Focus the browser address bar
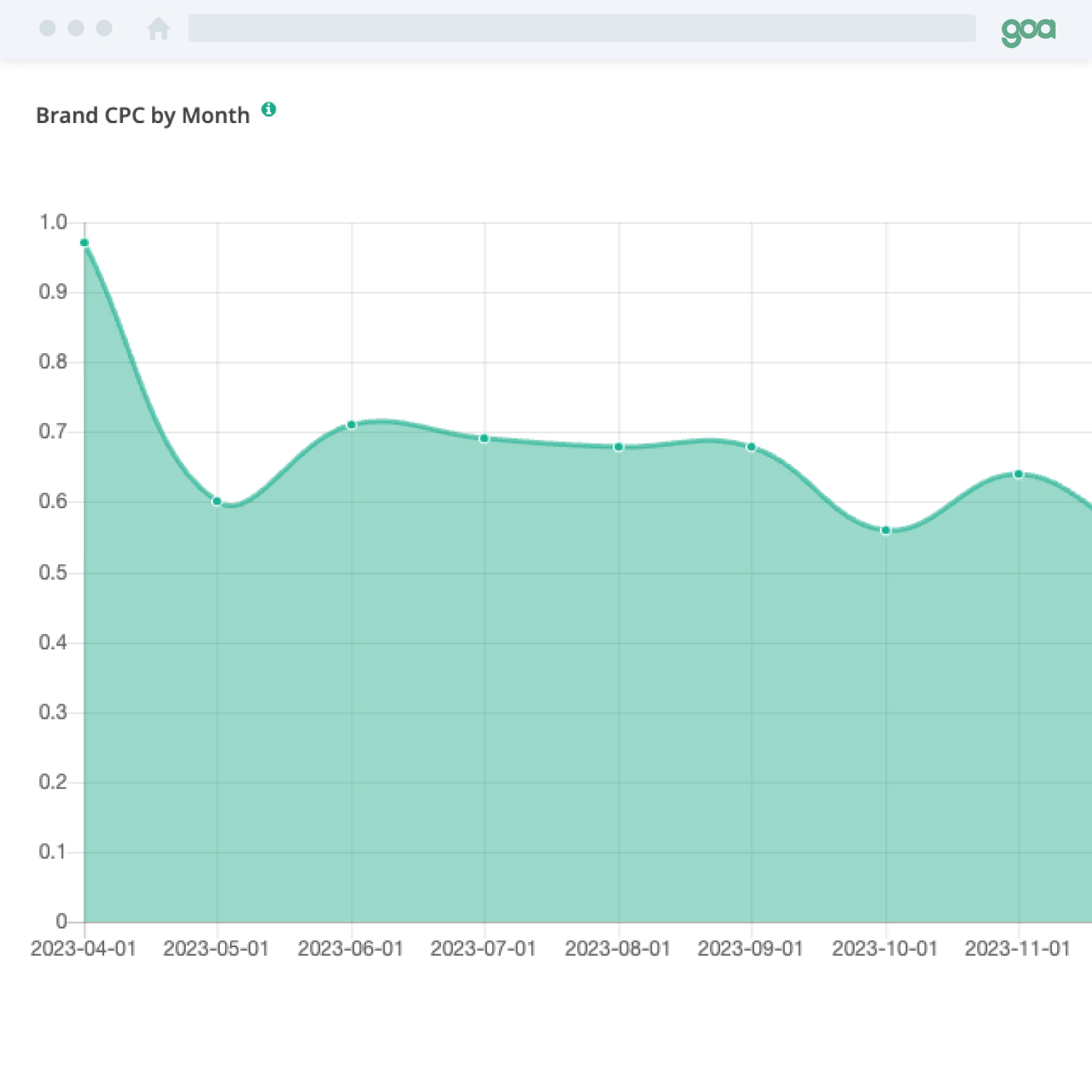Screen dimensions: 1092x1092 [x=582, y=28]
